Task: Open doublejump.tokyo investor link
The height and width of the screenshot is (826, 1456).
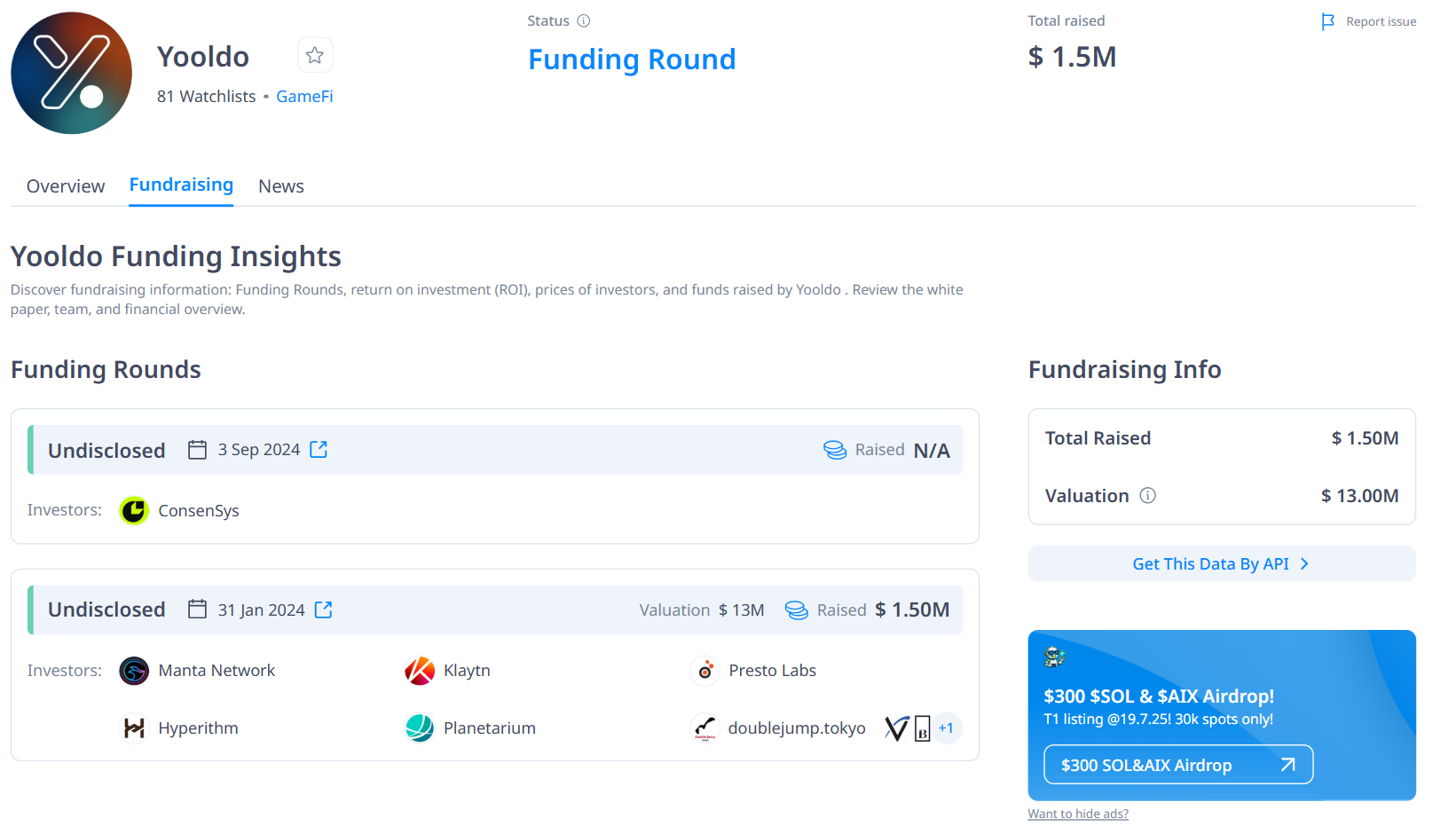Action: click(x=797, y=728)
